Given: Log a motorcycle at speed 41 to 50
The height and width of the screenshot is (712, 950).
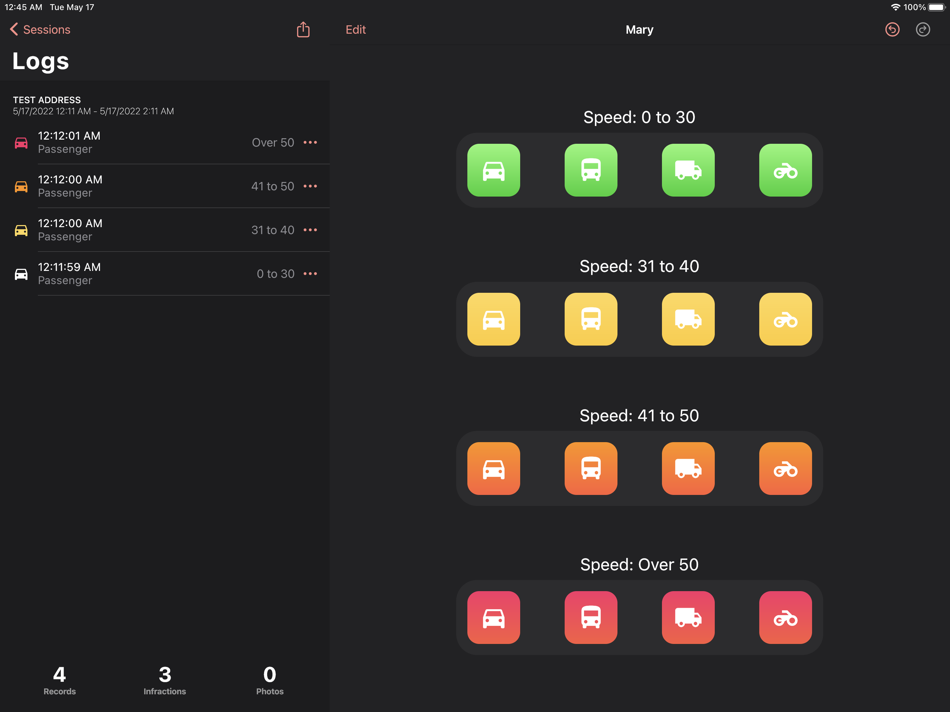Looking at the screenshot, I should point(785,468).
